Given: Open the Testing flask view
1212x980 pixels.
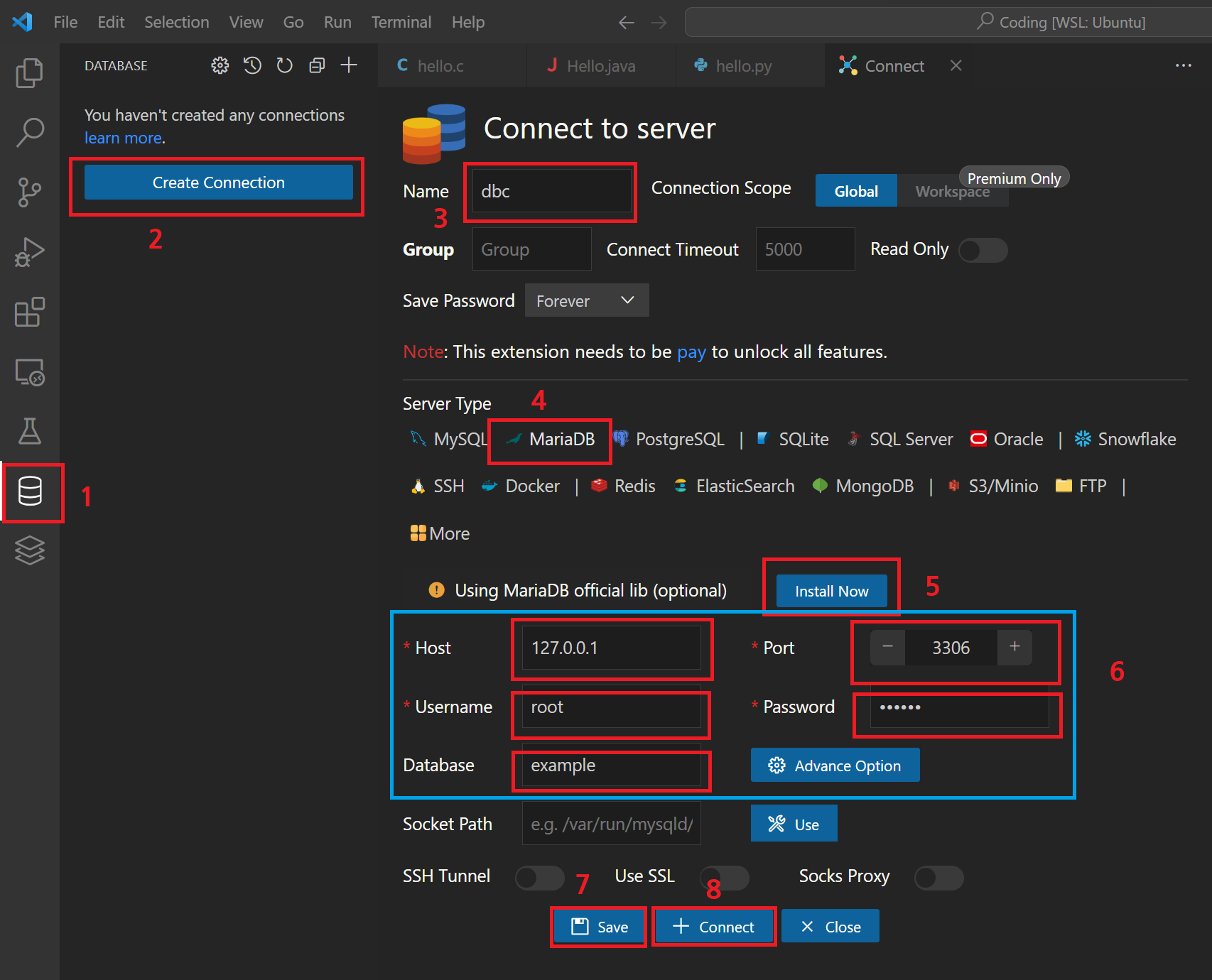Looking at the screenshot, I should [29, 431].
